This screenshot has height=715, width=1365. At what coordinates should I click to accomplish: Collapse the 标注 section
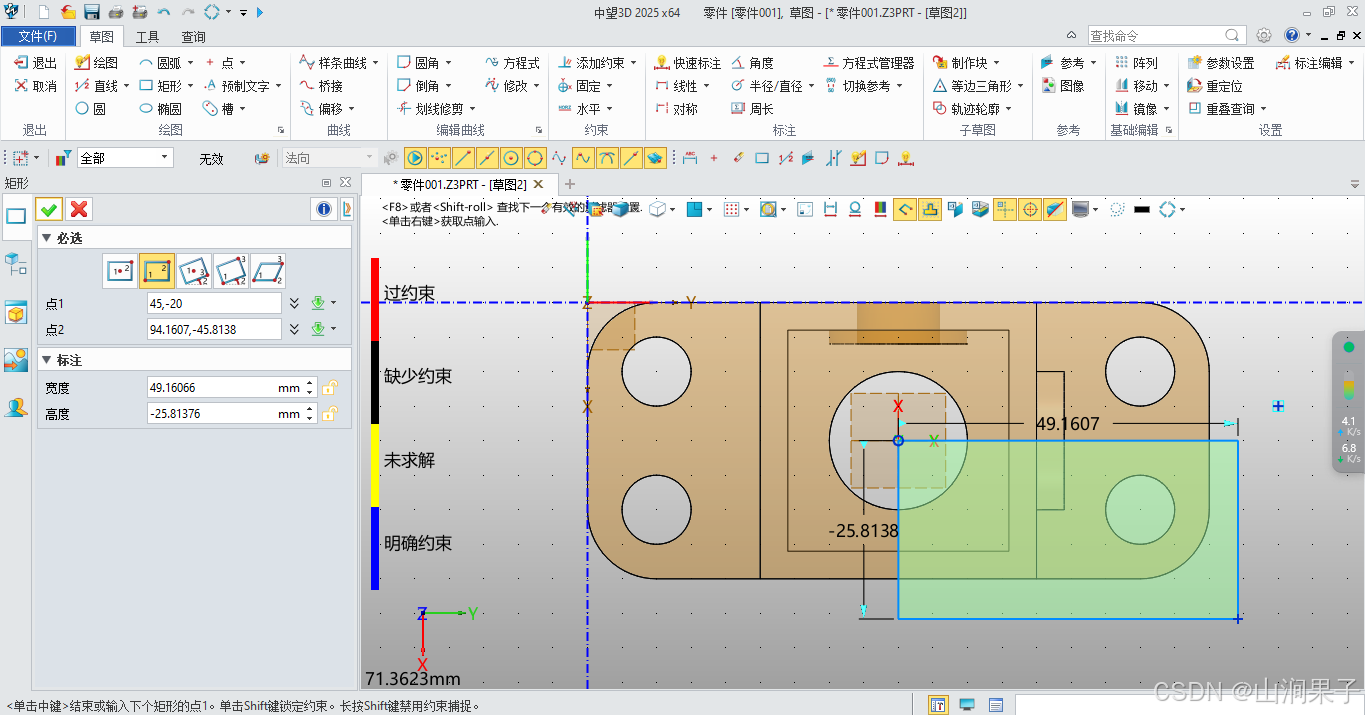pos(47,360)
